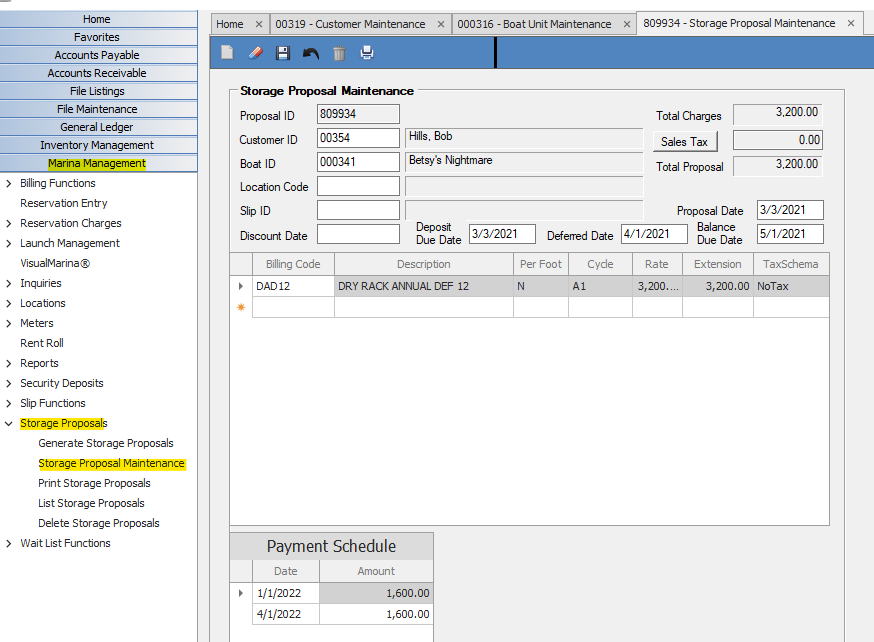Expand the Wait List Functions node
874x642 pixels.
pos(9,543)
